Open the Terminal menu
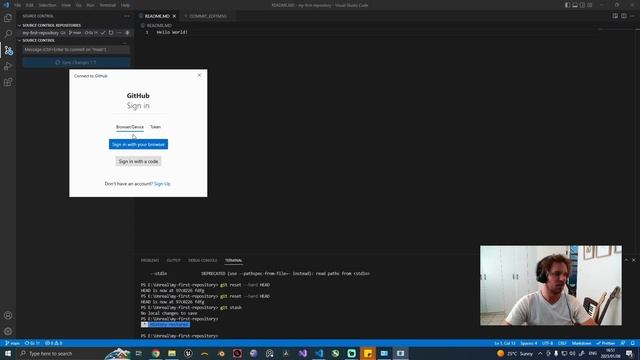The width and height of the screenshot is (640, 360). pyautogui.click(x=108, y=5)
